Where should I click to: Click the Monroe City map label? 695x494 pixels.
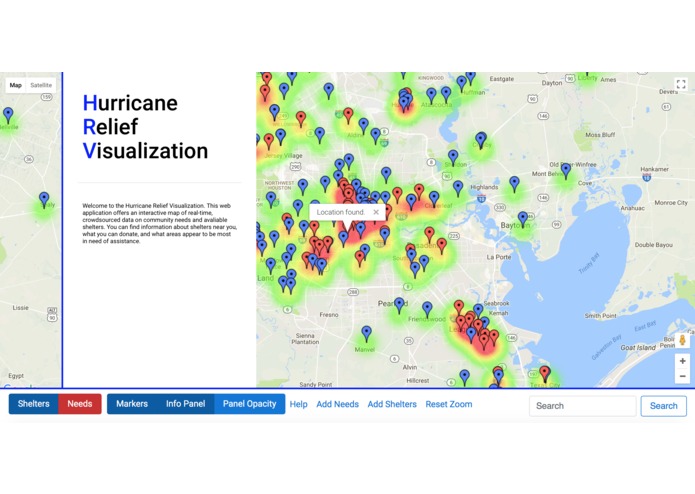671,202
